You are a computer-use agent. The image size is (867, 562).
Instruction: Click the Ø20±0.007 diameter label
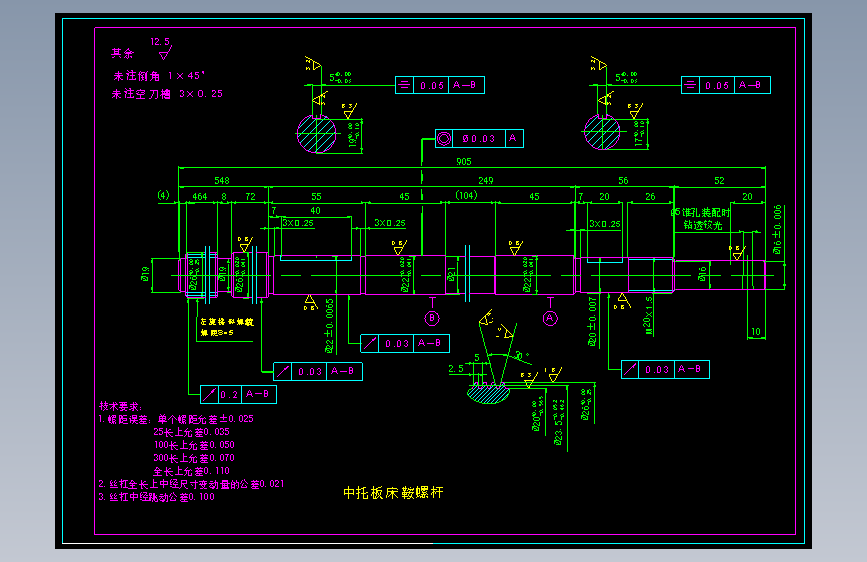pos(592,322)
